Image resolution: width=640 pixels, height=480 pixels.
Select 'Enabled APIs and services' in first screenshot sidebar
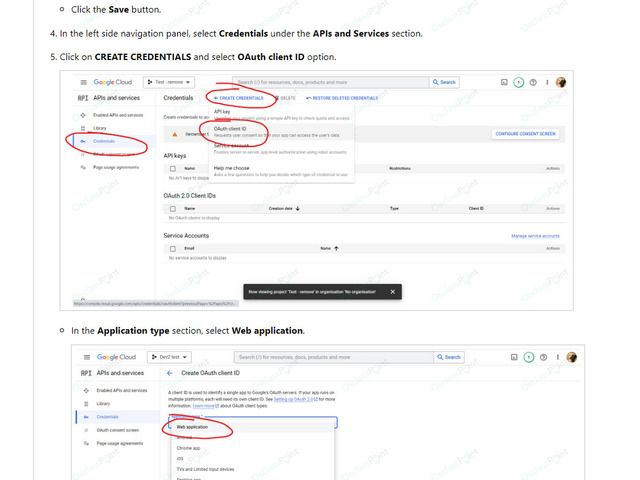click(x=118, y=115)
